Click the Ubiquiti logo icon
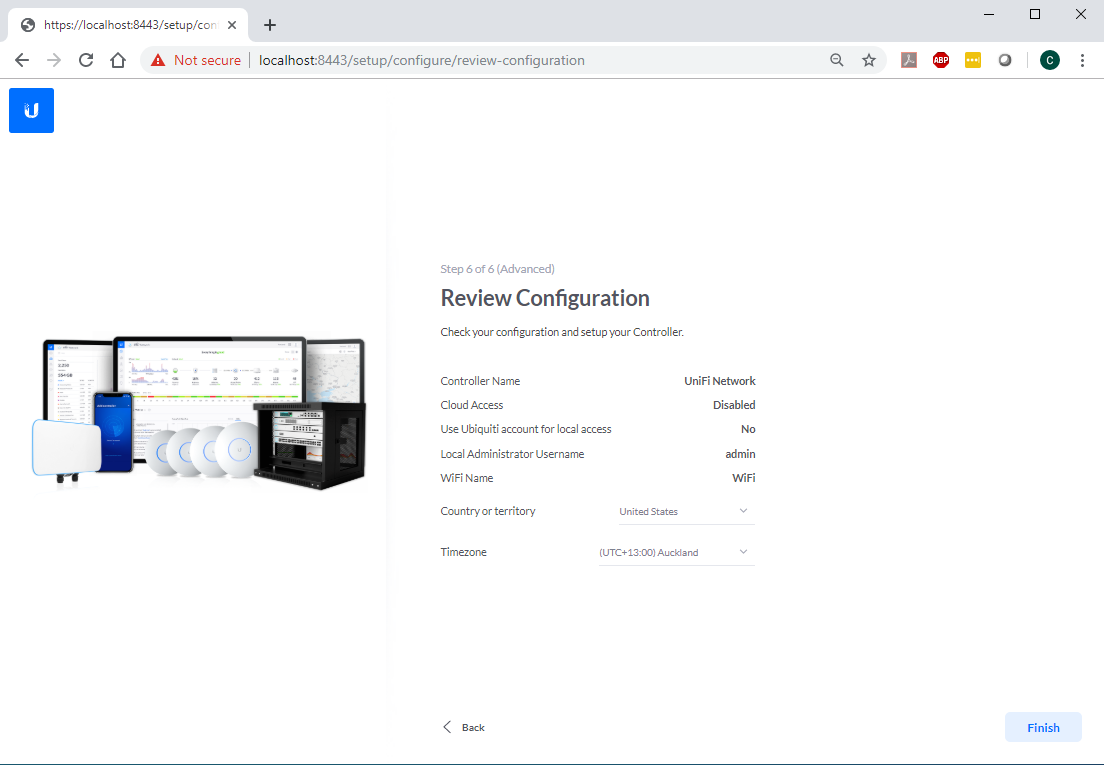This screenshot has width=1104, height=765. [31, 110]
